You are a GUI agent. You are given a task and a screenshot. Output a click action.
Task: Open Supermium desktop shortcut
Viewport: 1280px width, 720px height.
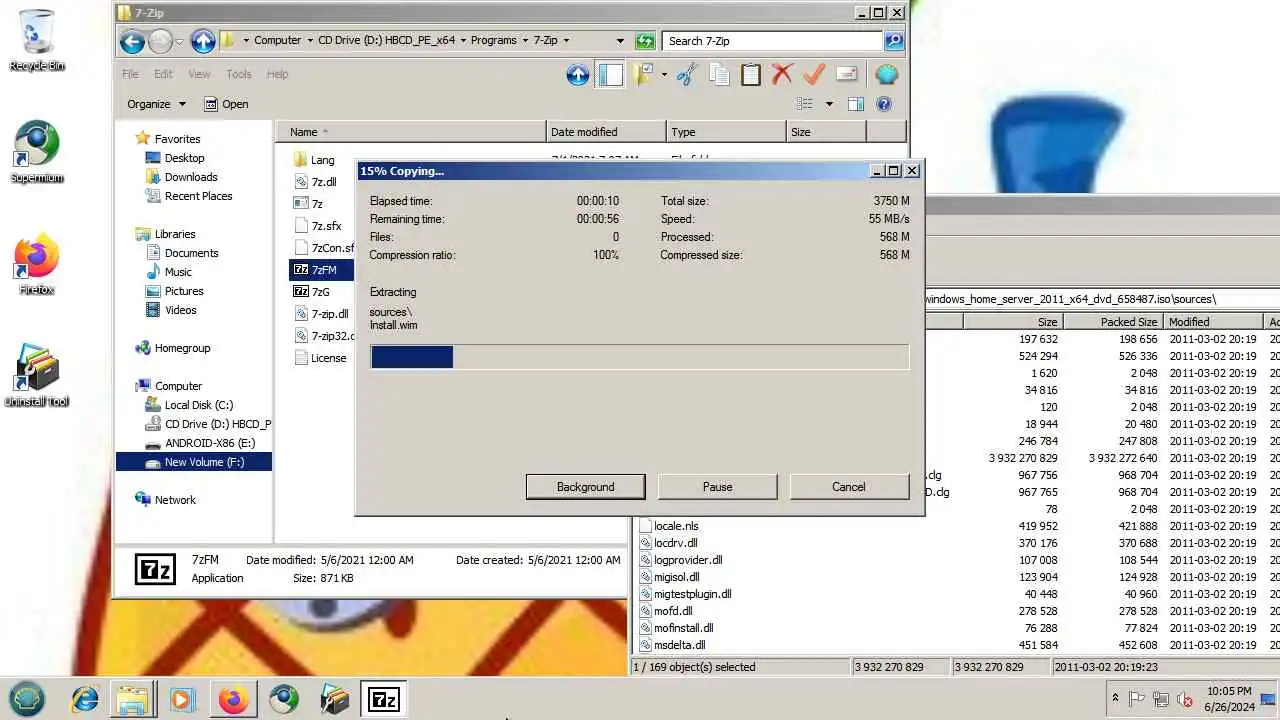(37, 153)
